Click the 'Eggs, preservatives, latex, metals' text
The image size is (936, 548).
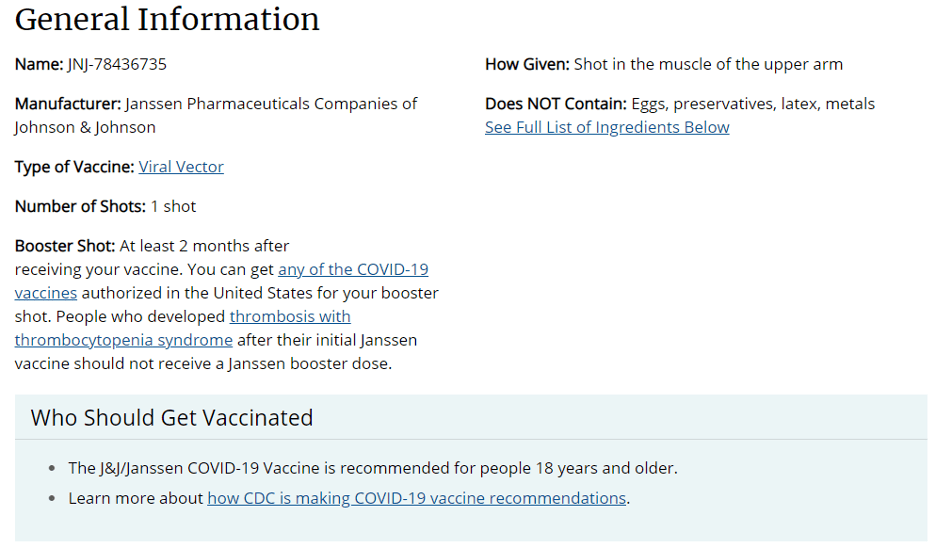pyautogui.click(x=752, y=104)
